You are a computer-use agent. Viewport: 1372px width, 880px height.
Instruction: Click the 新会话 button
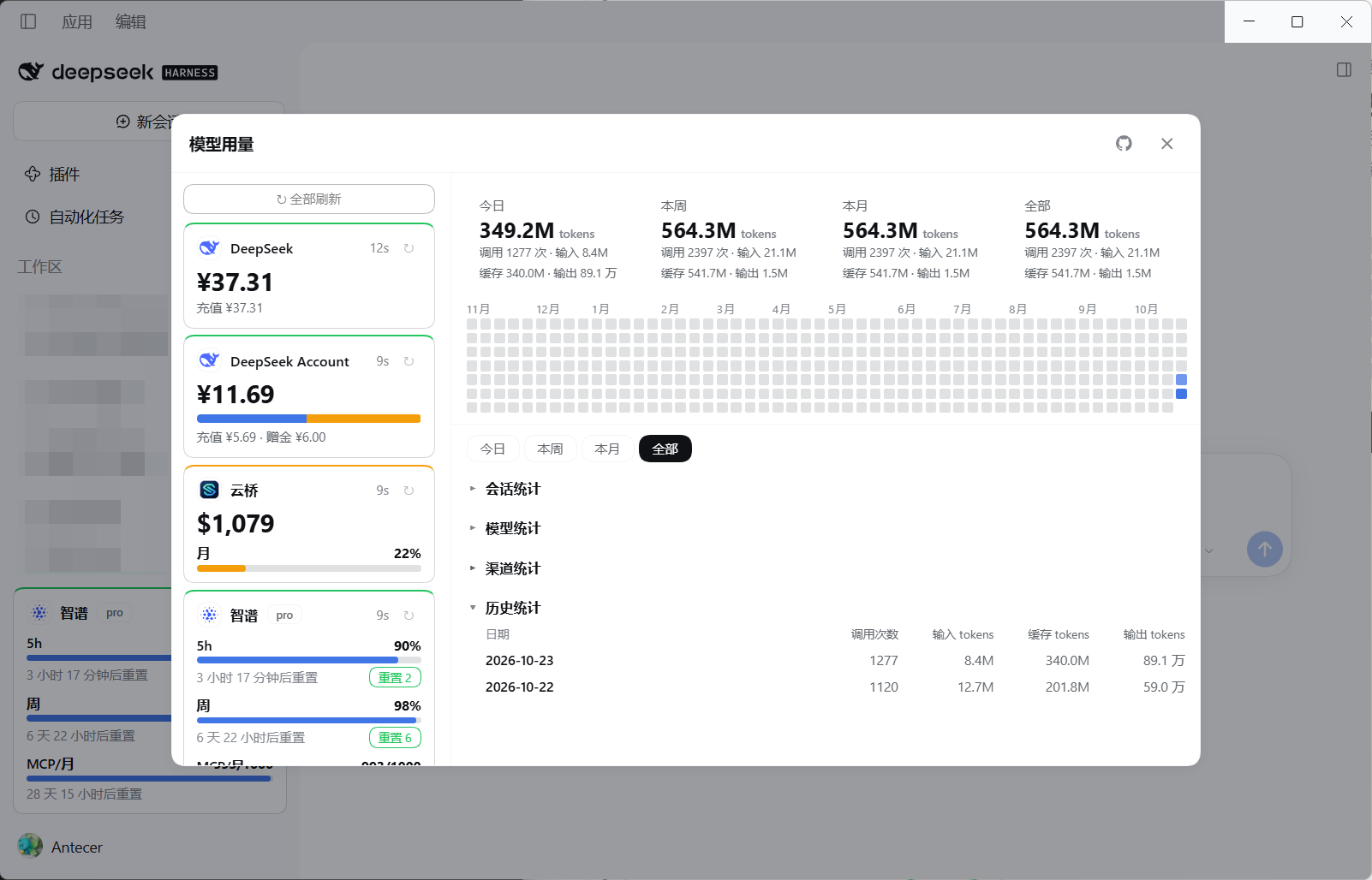click(149, 122)
